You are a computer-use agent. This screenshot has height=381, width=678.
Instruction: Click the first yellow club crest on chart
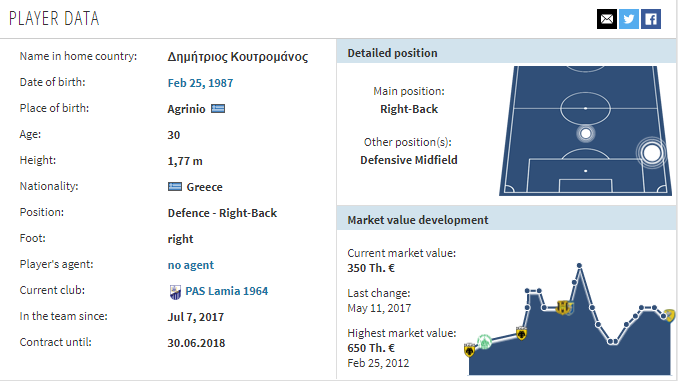click(470, 349)
